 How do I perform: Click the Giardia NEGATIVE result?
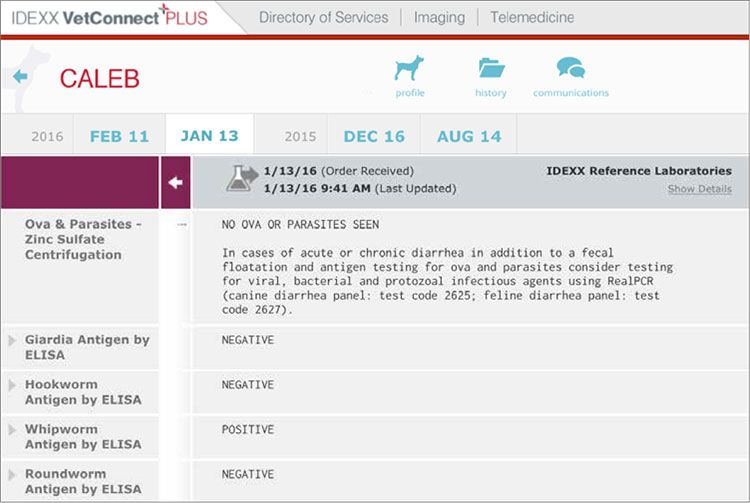pyautogui.click(x=248, y=340)
